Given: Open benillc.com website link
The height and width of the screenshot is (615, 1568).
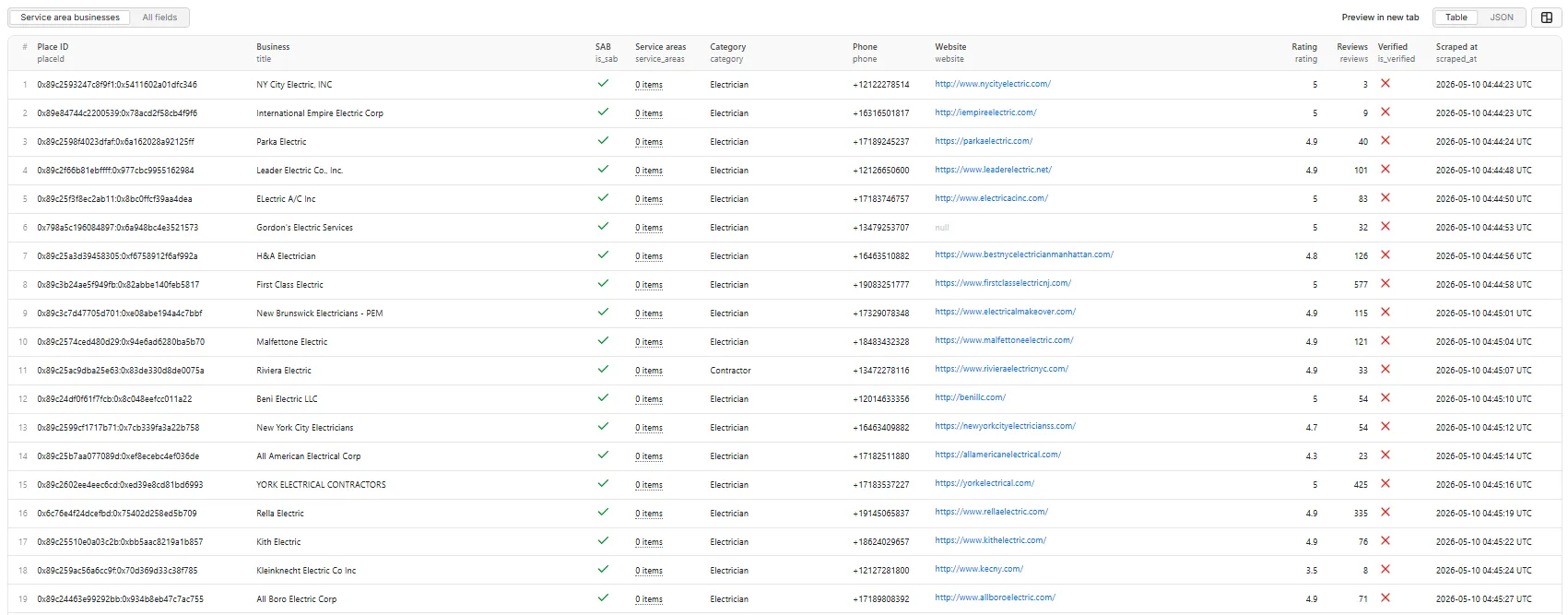Looking at the screenshot, I should 970,397.
